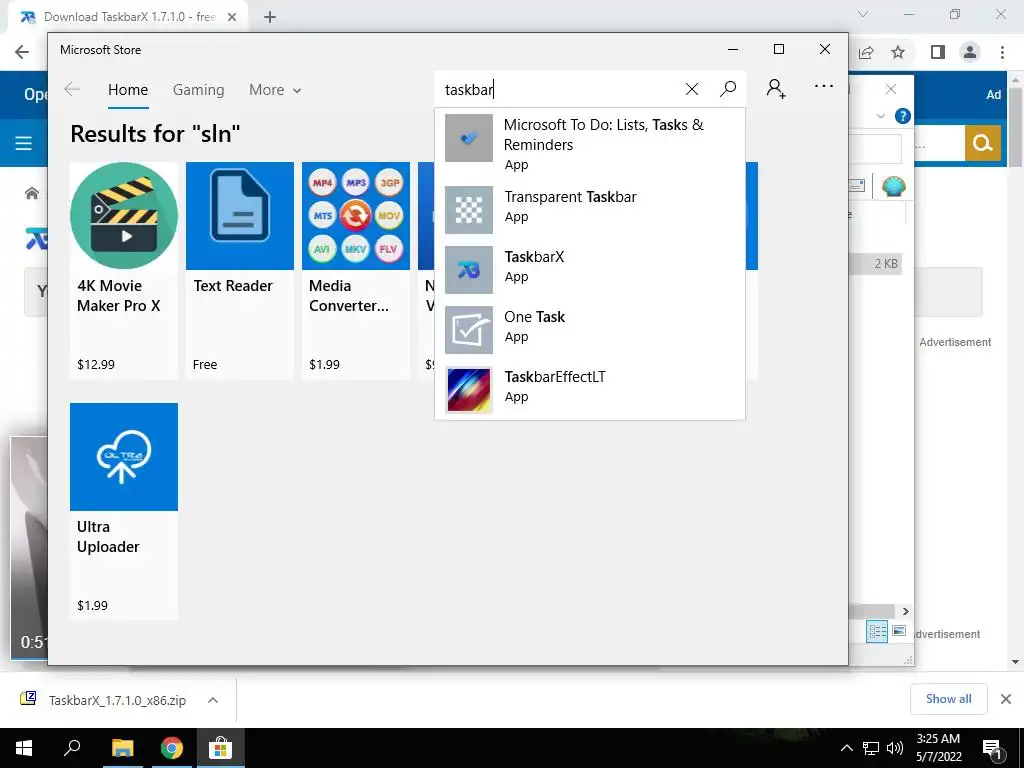
Task: Click the right arrow of horizontal scrollbar
Action: click(905, 611)
